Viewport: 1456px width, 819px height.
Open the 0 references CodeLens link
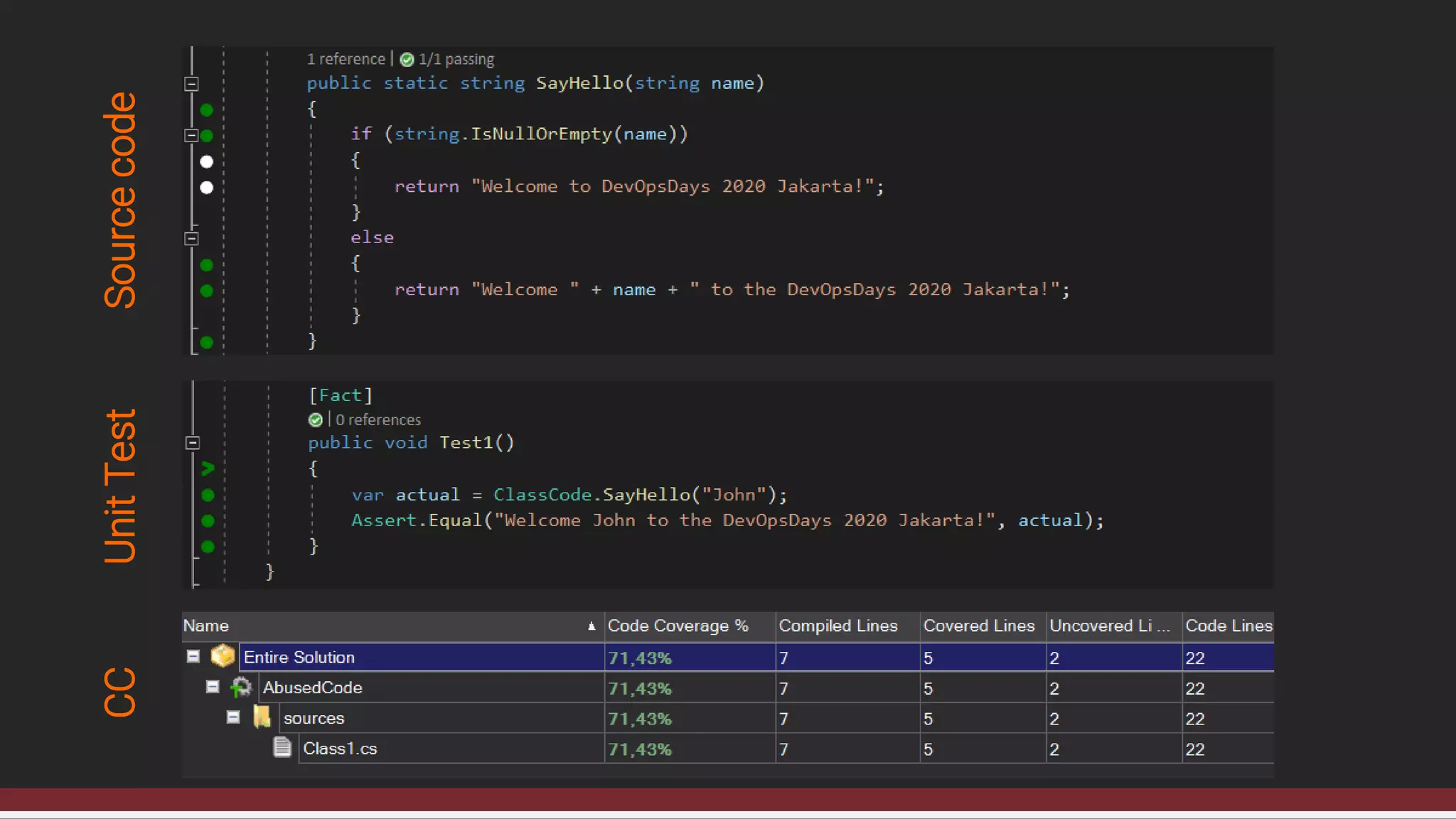(x=378, y=420)
